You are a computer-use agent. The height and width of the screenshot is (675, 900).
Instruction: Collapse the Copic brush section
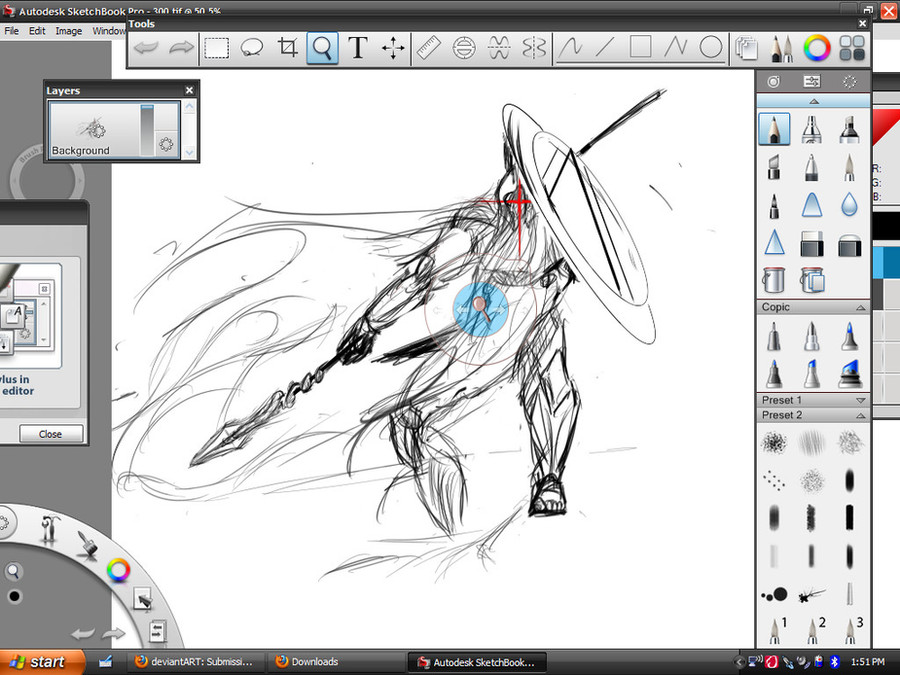pos(860,308)
